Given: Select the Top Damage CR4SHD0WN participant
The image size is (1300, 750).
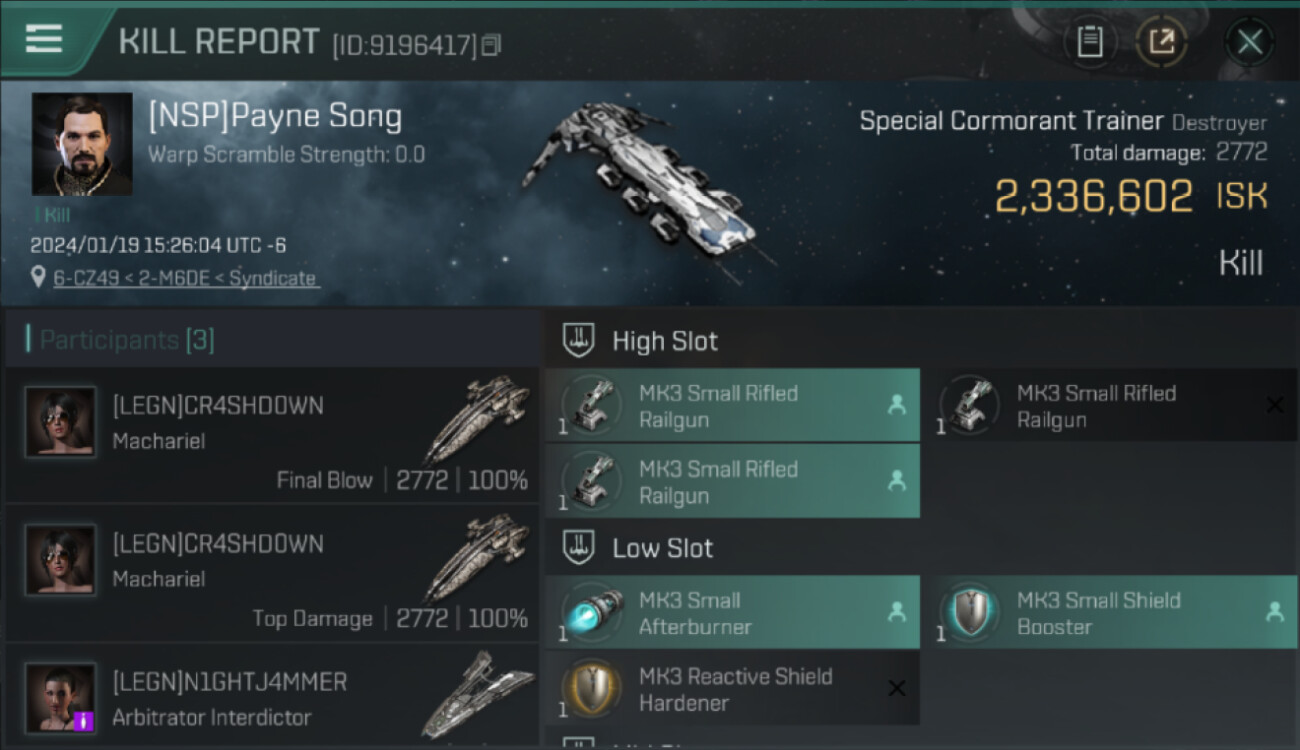Looking at the screenshot, I should (272, 573).
